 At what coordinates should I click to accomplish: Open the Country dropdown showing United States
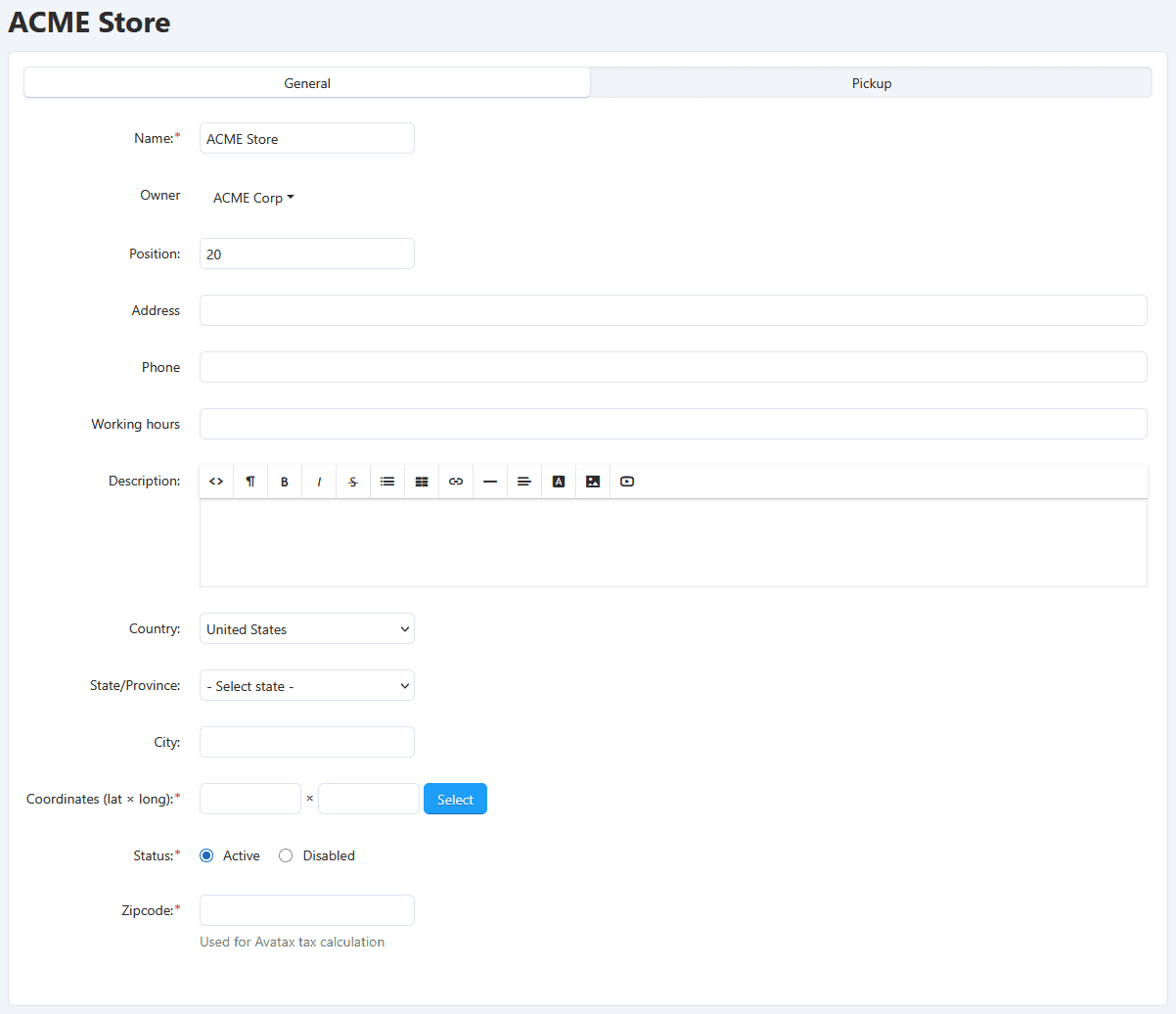pos(307,628)
